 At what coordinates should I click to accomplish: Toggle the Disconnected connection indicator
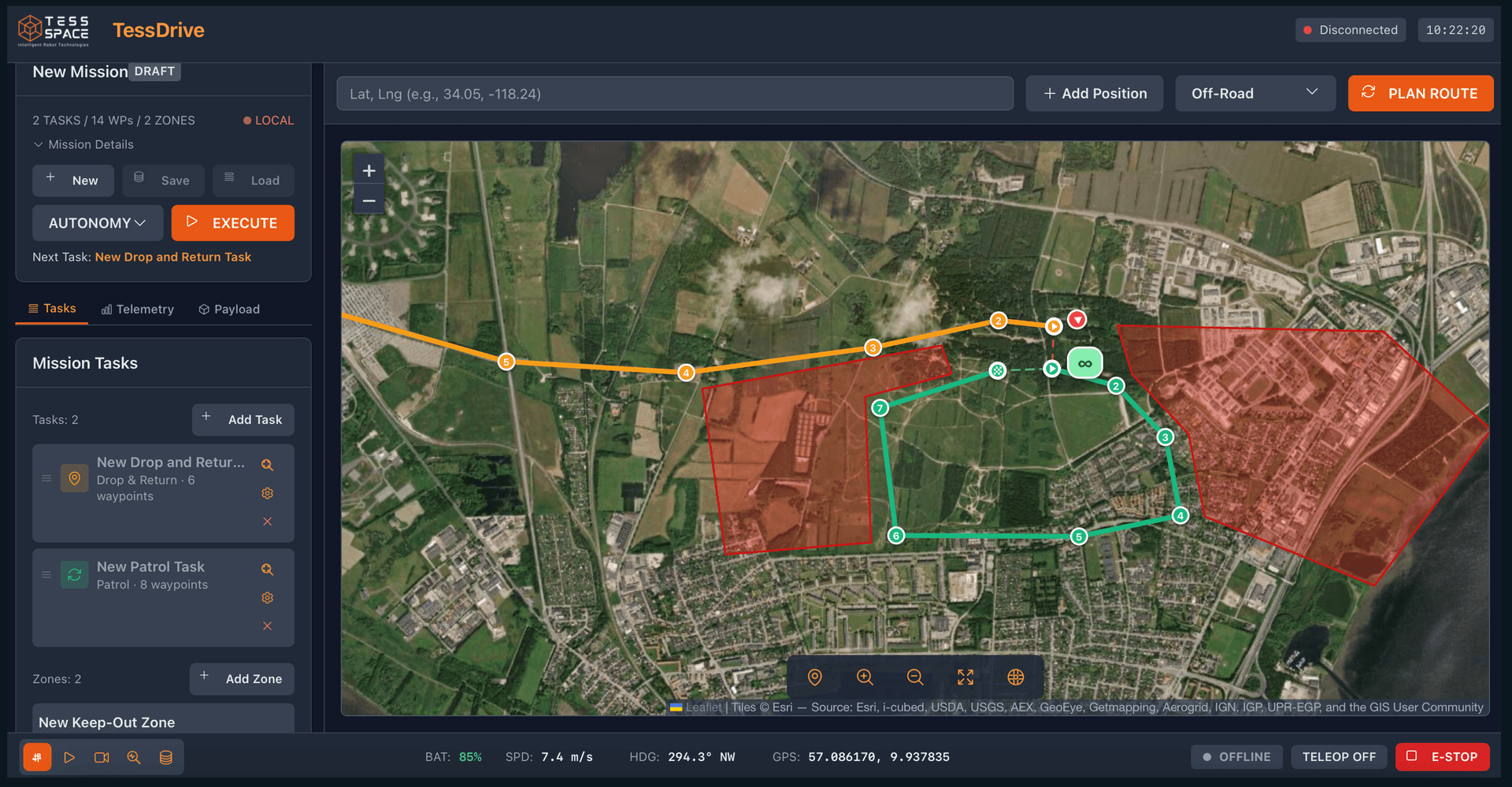[x=1350, y=30]
